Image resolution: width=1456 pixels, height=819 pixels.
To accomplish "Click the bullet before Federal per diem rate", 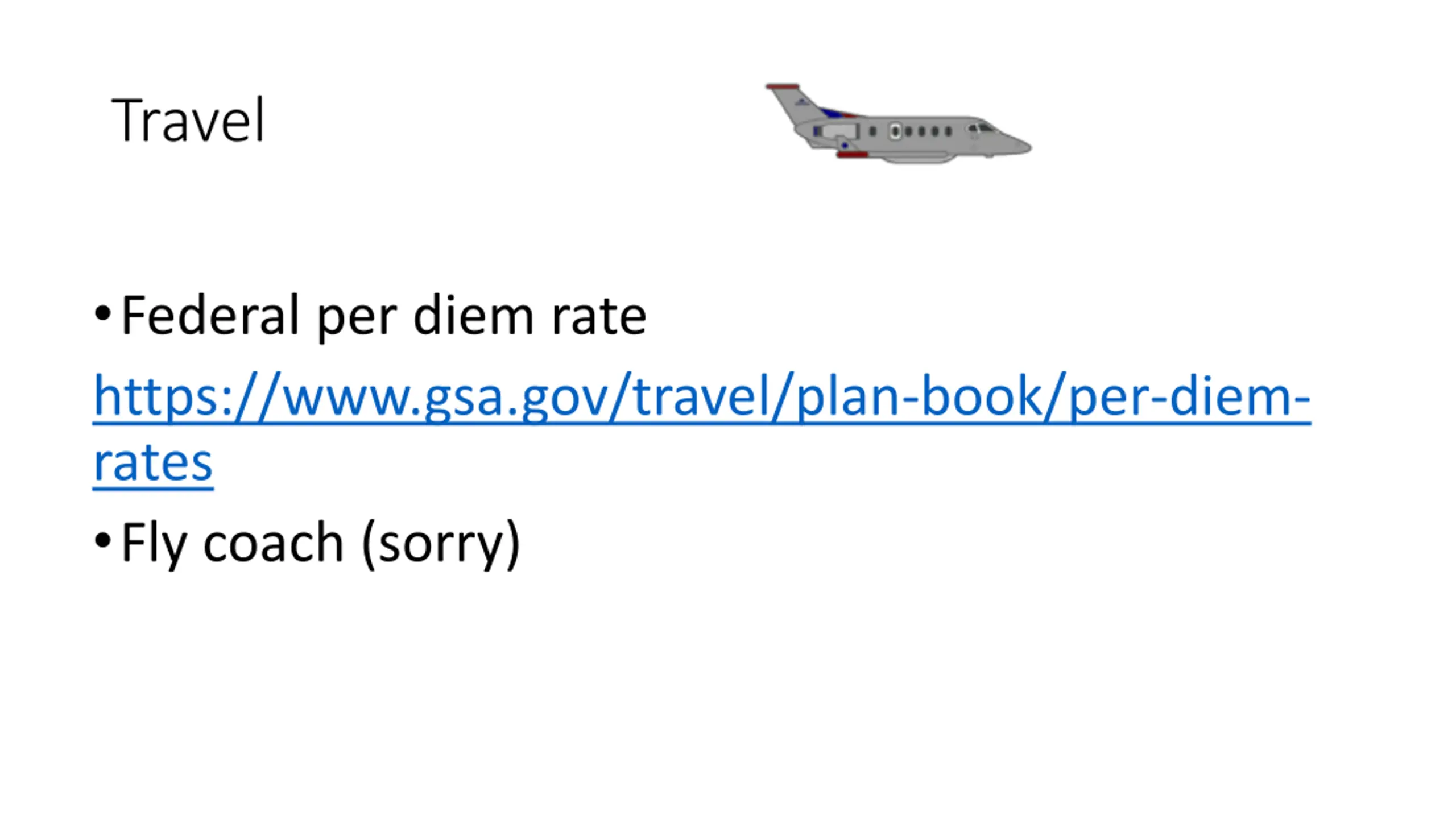I will 102,313.
